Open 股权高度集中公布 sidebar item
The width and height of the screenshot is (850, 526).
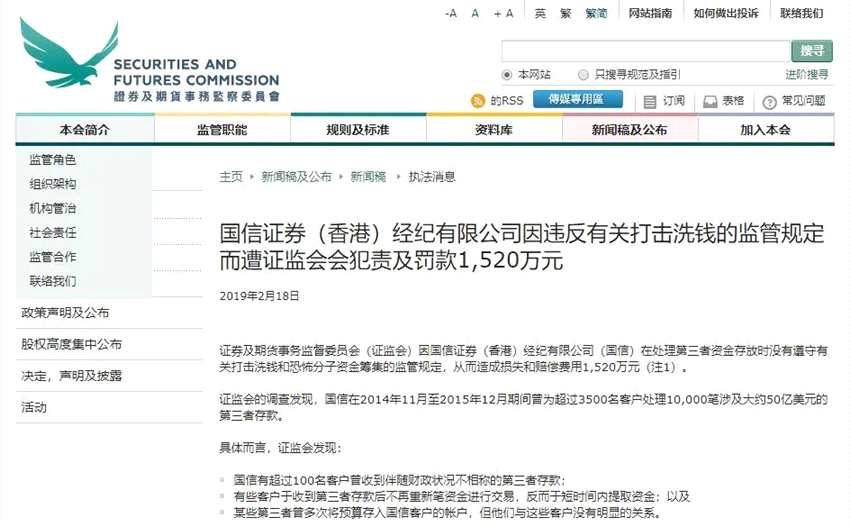(x=72, y=344)
